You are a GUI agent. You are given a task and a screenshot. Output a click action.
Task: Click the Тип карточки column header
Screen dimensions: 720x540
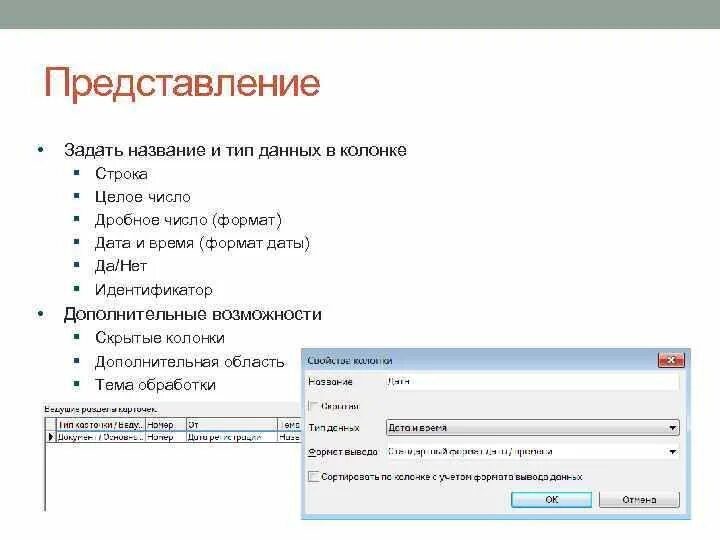point(101,425)
